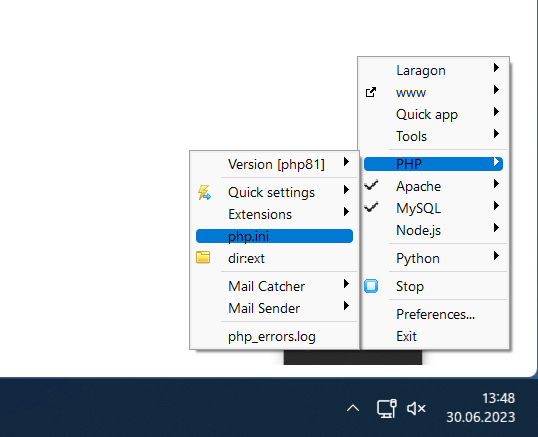The image size is (538, 437).
Task: Expand the Python submenu arrow
Action: tap(496, 256)
